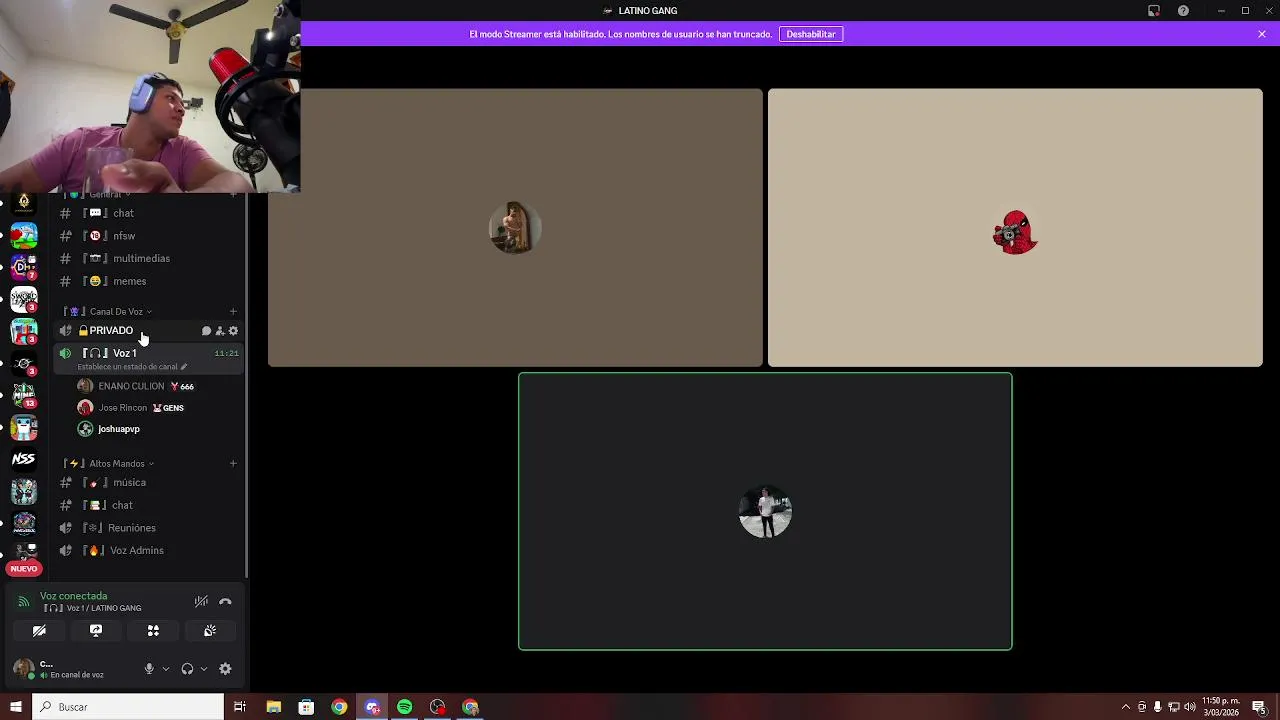The image size is (1280, 720).
Task: Edit the PRIVADO channel settings gear
Action: click(233, 331)
